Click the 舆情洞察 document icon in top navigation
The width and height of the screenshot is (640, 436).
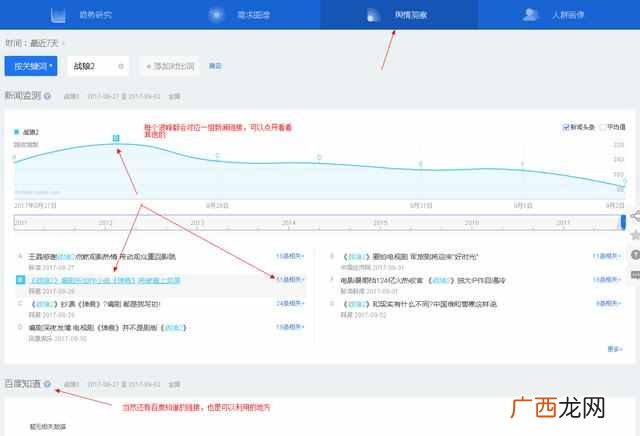373,15
